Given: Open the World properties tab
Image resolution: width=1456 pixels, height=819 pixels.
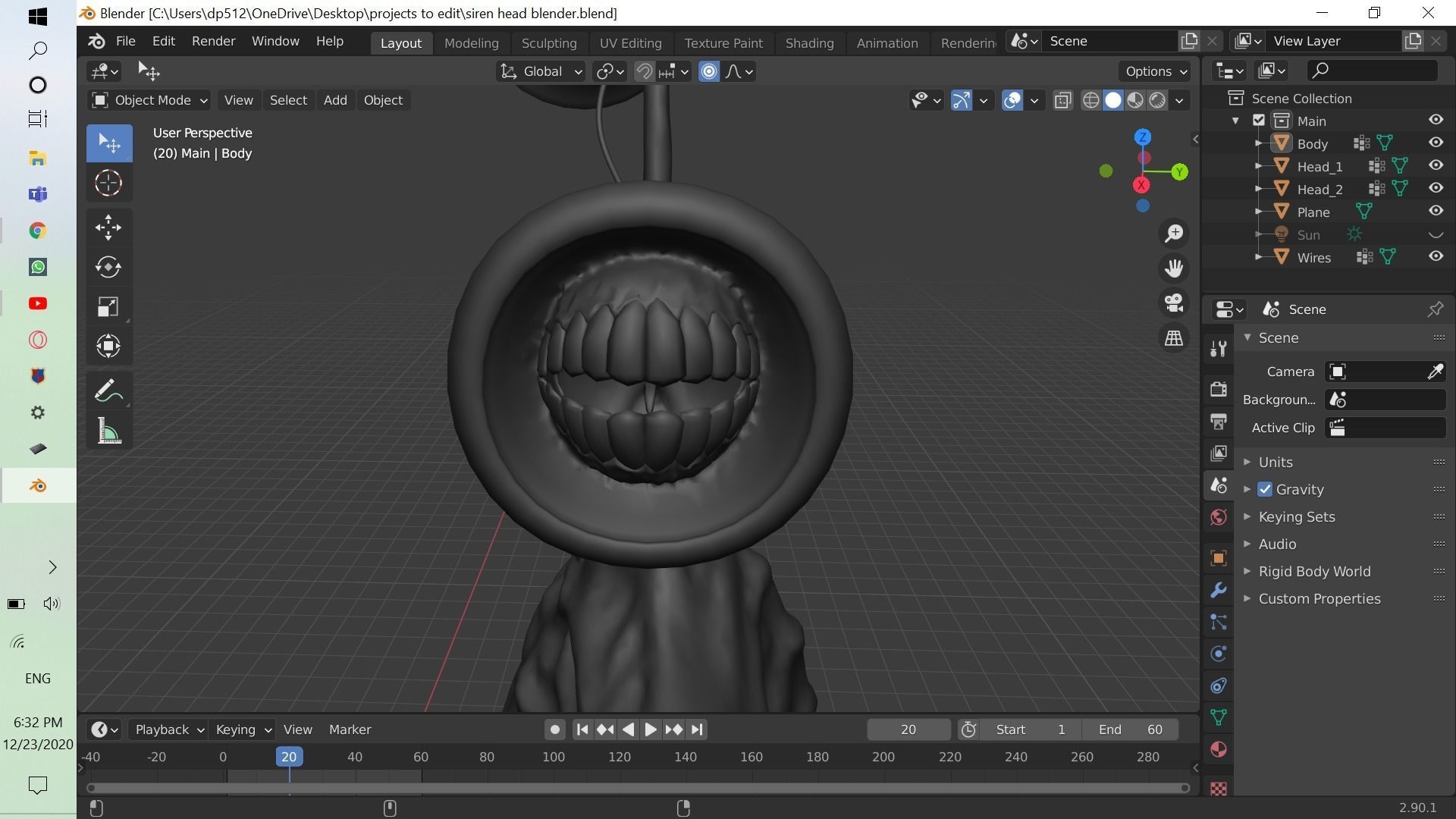Looking at the screenshot, I should 1219,516.
